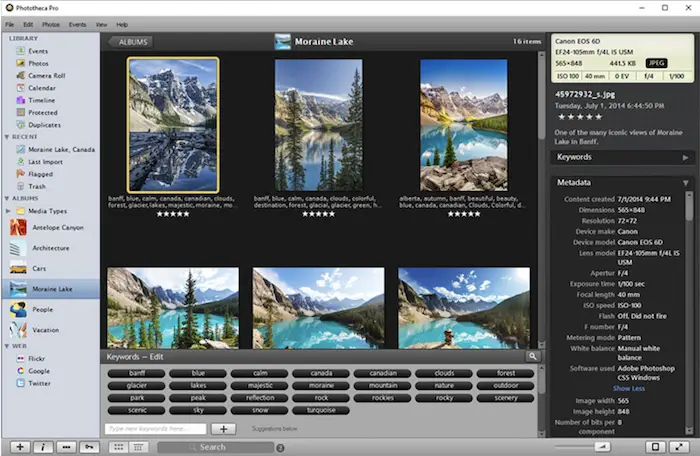Open the Photos menu
Image resolution: width=700 pixels, height=456 pixels.
coord(50,24)
